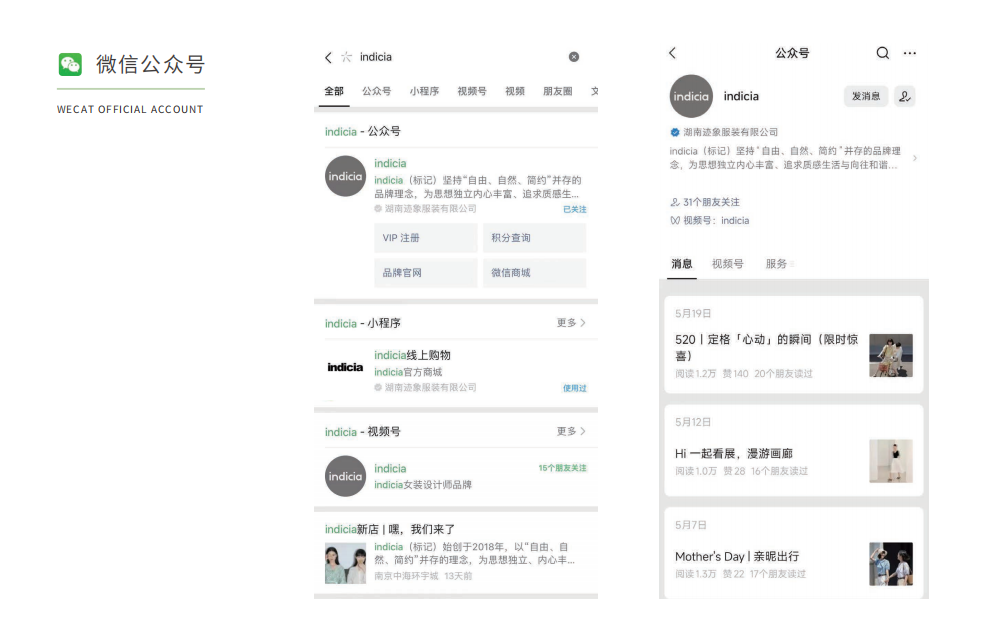Open the VIP 注册 menu button
994x636 pixels.
click(425, 238)
